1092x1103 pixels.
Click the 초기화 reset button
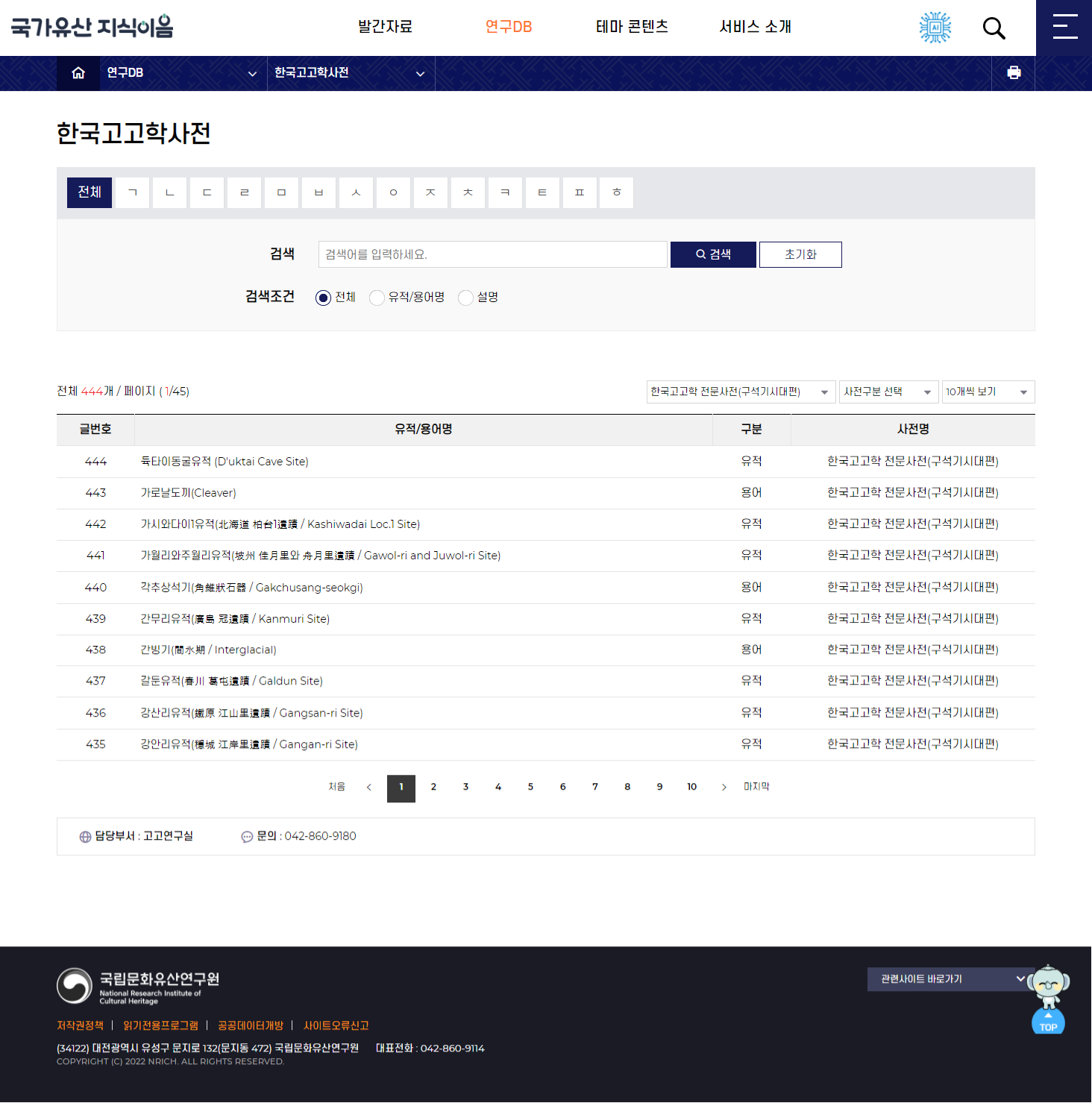click(x=800, y=255)
